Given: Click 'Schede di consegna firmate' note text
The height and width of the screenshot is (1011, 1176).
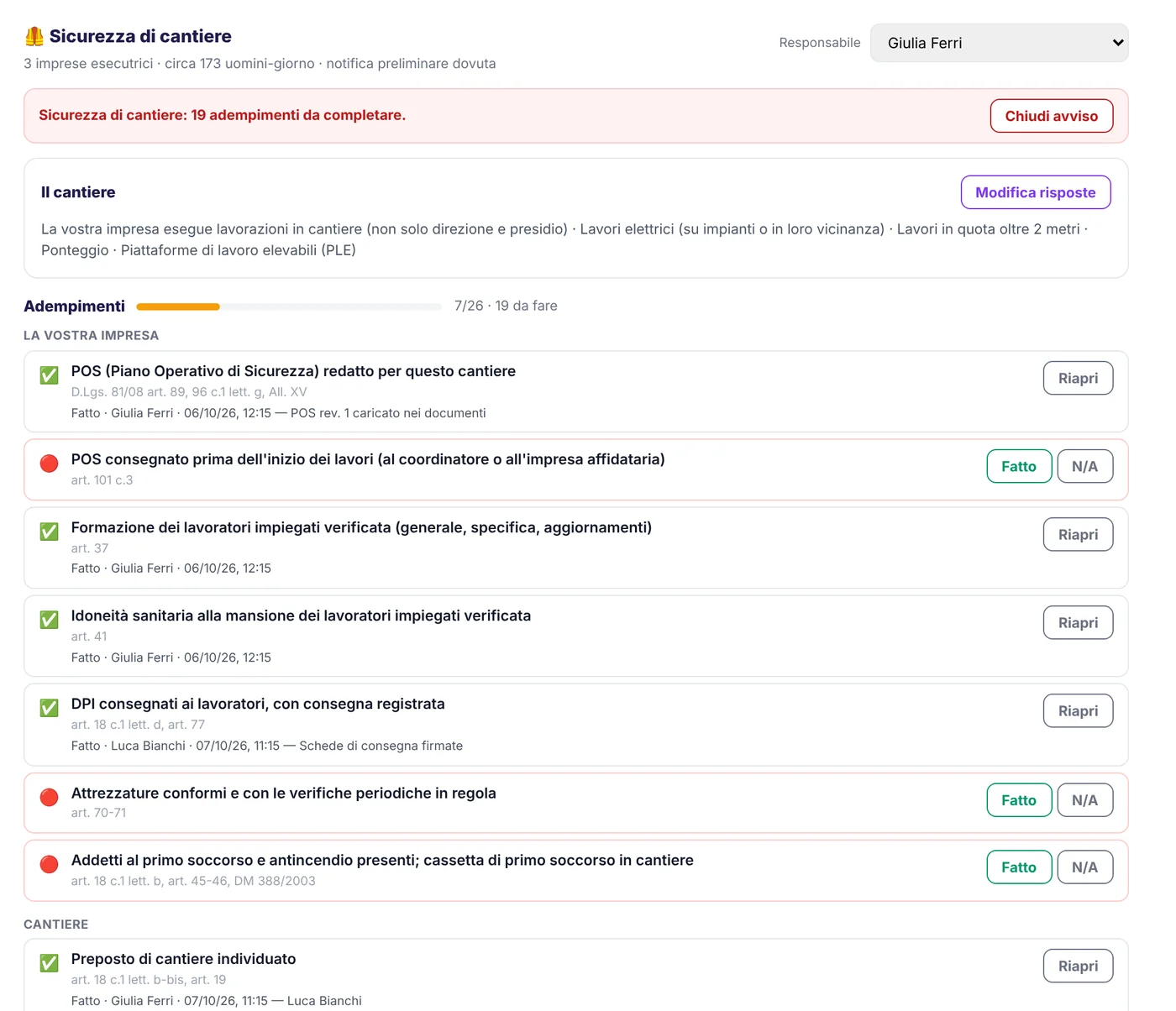Looking at the screenshot, I should [x=381, y=746].
